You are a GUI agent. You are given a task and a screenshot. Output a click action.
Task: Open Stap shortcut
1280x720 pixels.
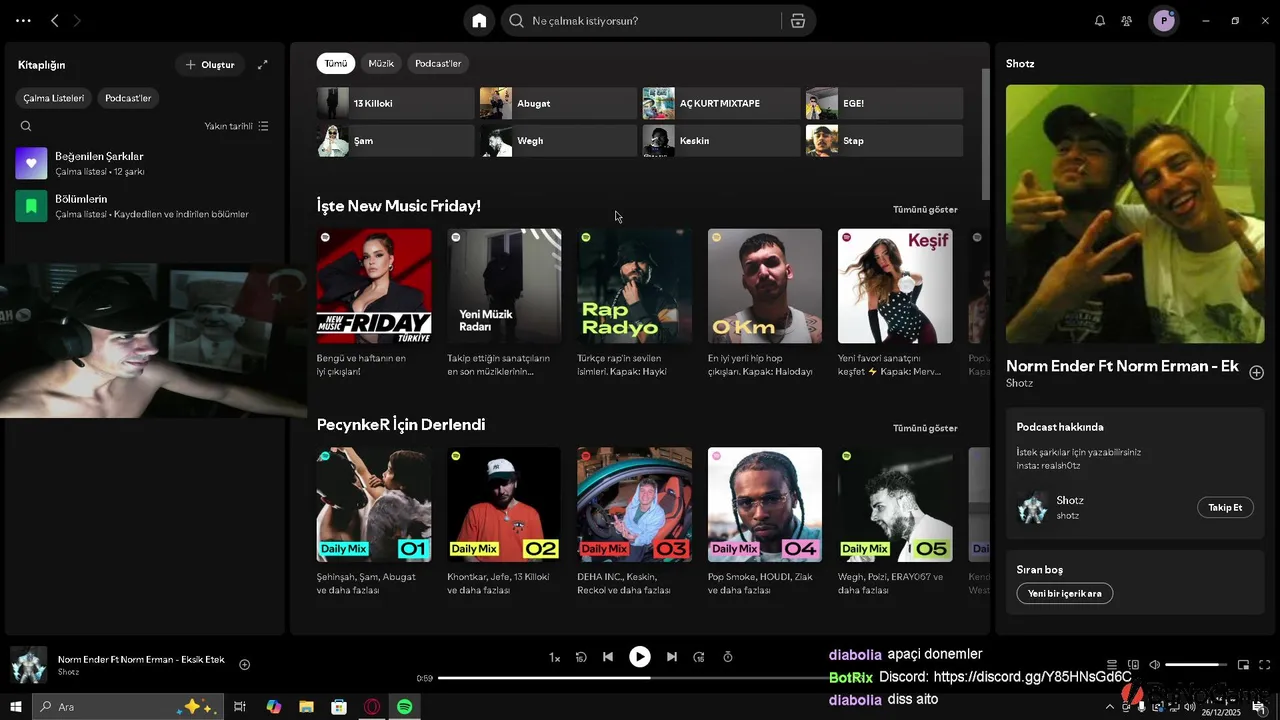(884, 141)
